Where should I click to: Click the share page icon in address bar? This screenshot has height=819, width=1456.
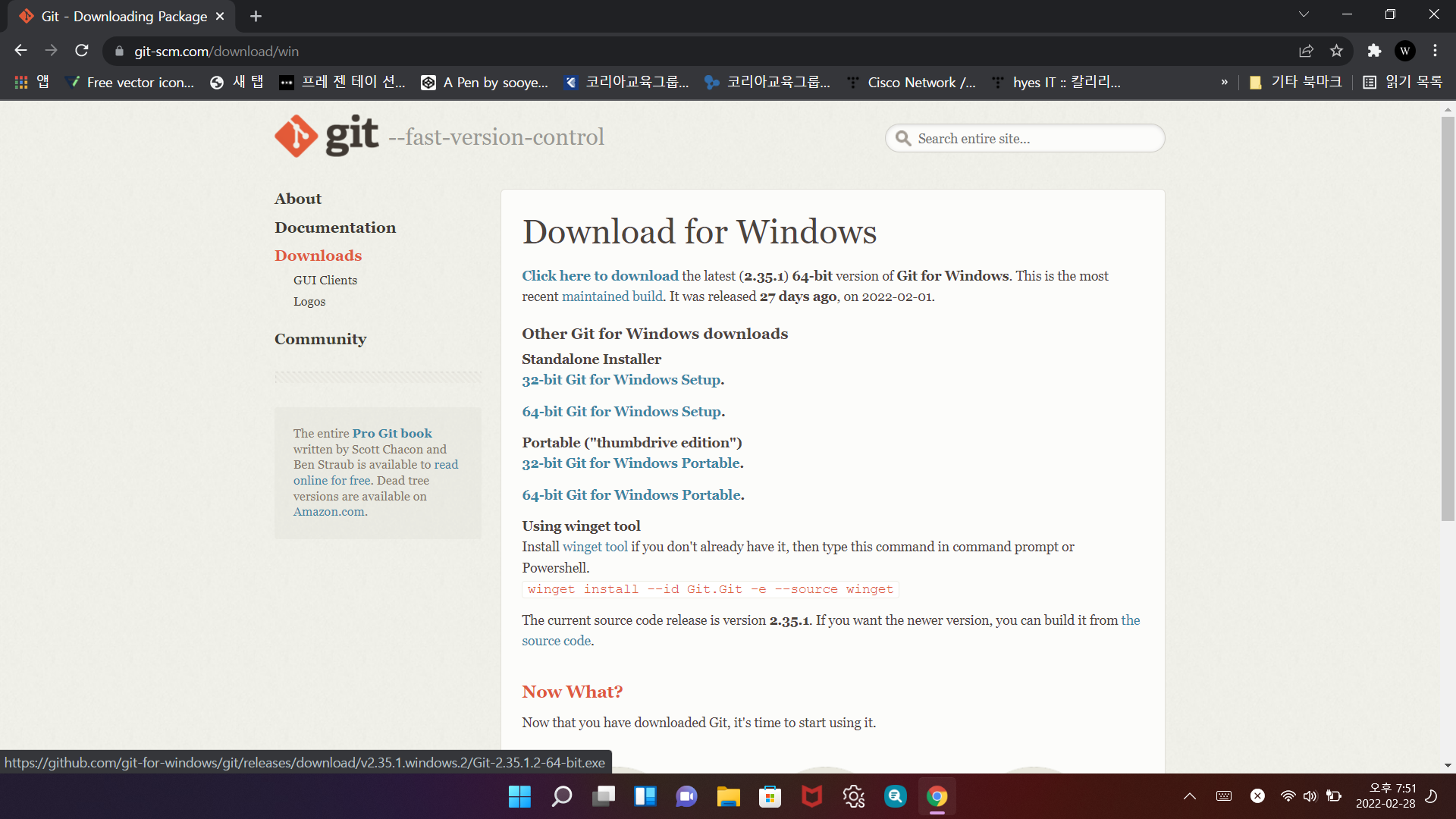(x=1306, y=51)
